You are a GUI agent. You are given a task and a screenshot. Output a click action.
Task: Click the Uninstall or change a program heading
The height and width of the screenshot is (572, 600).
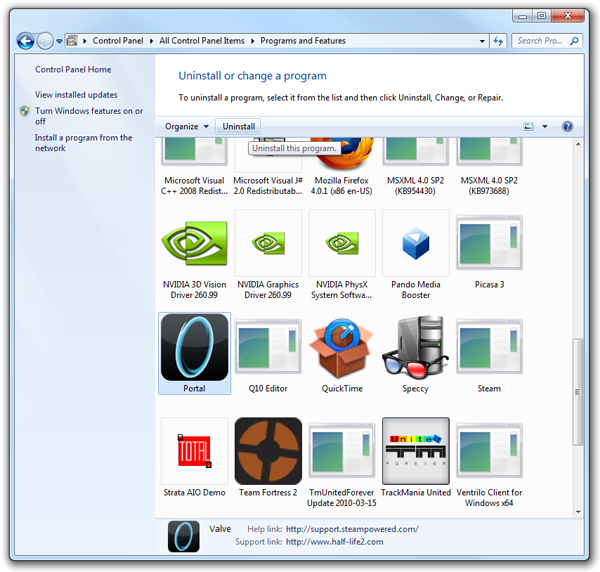pos(253,76)
